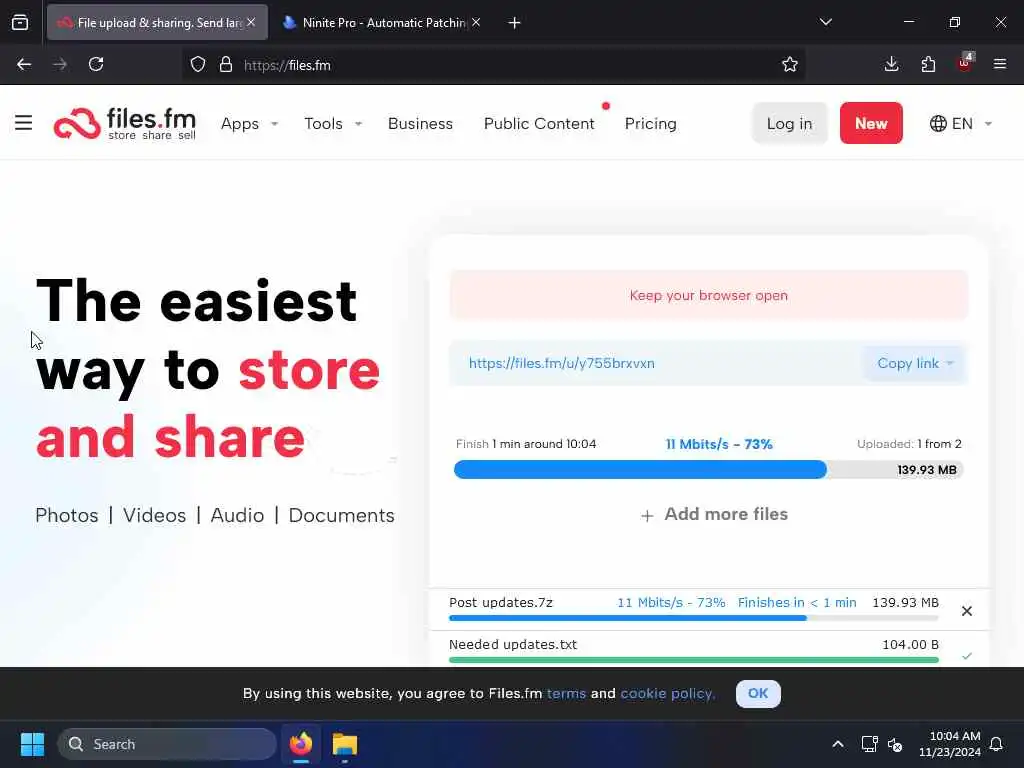Expand the Copy link options arrow
Screen dimensions: 1024x768
point(950,363)
